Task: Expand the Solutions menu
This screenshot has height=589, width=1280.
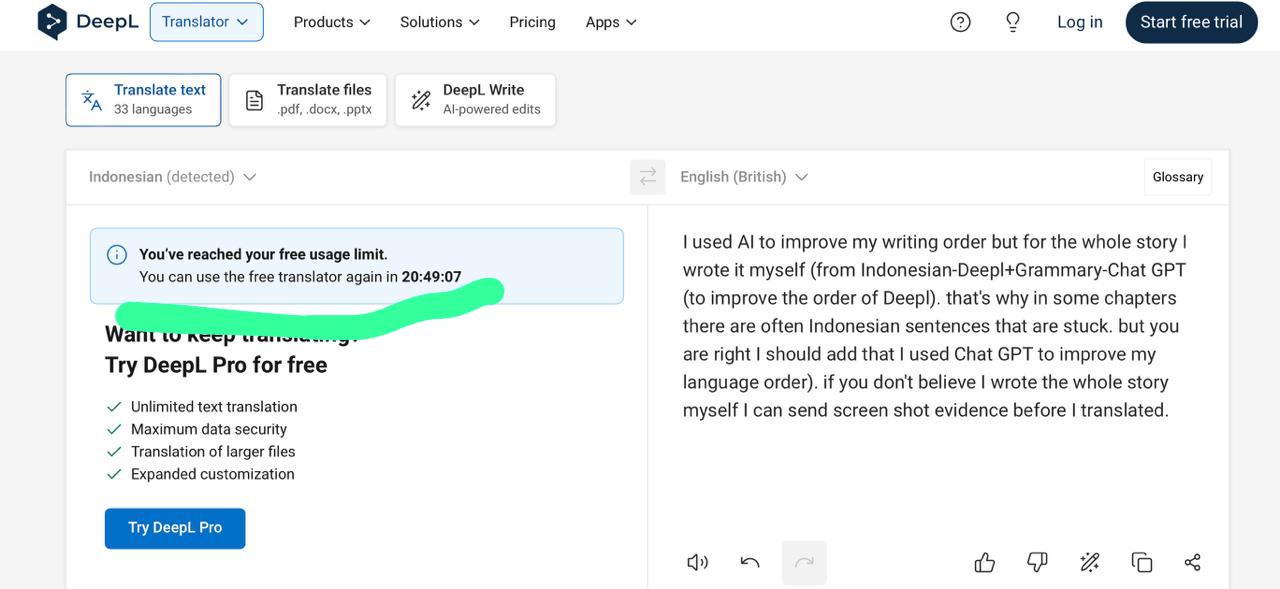Action: [440, 22]
